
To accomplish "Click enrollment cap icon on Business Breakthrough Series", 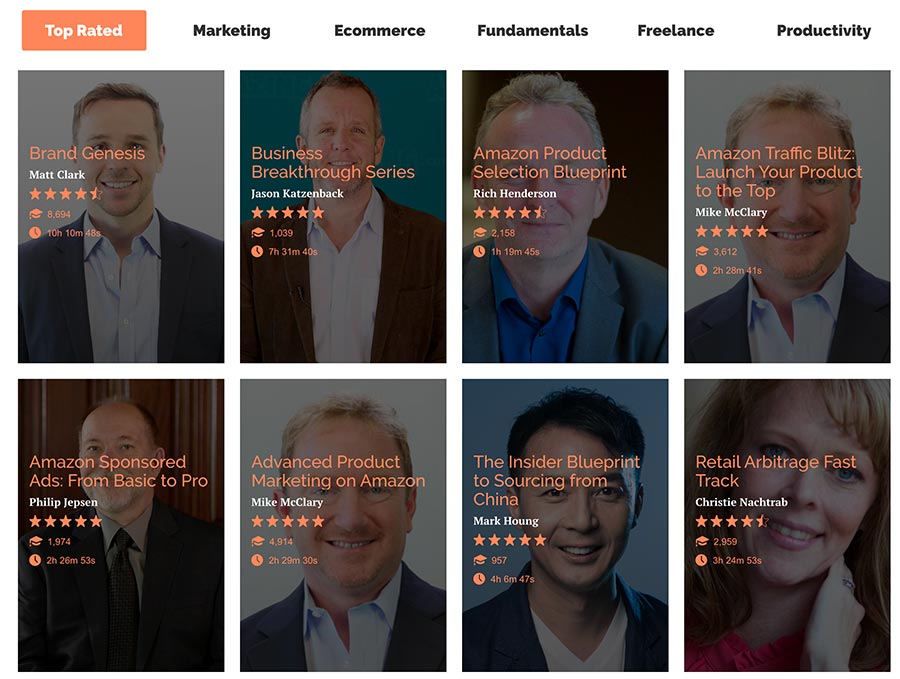I will pyautogui.click(x=257, y=233).
